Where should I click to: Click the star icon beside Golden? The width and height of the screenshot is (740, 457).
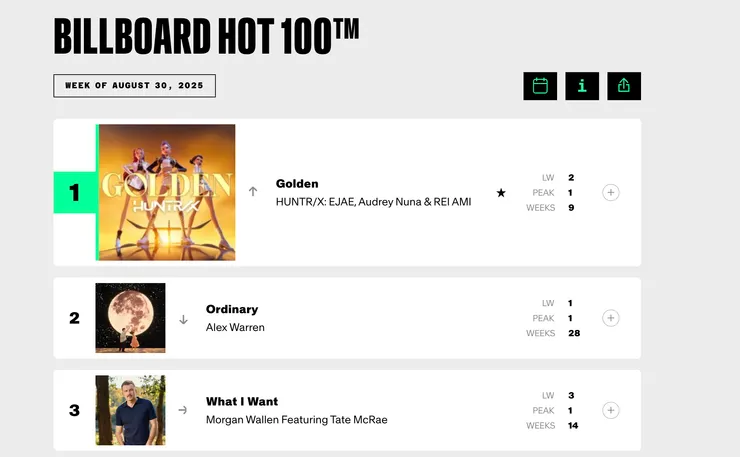[501, 193]
